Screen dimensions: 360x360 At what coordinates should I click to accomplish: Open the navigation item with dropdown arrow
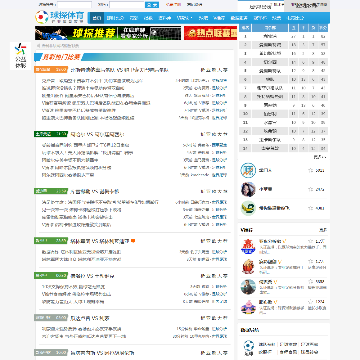[184, 18]
